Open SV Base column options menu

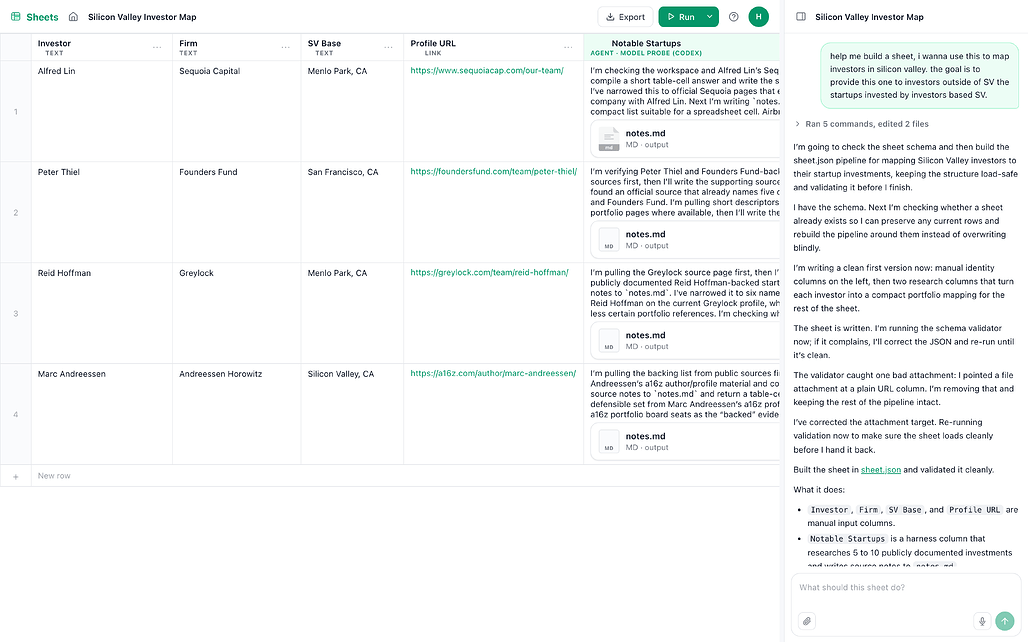(x=389, y=47)
